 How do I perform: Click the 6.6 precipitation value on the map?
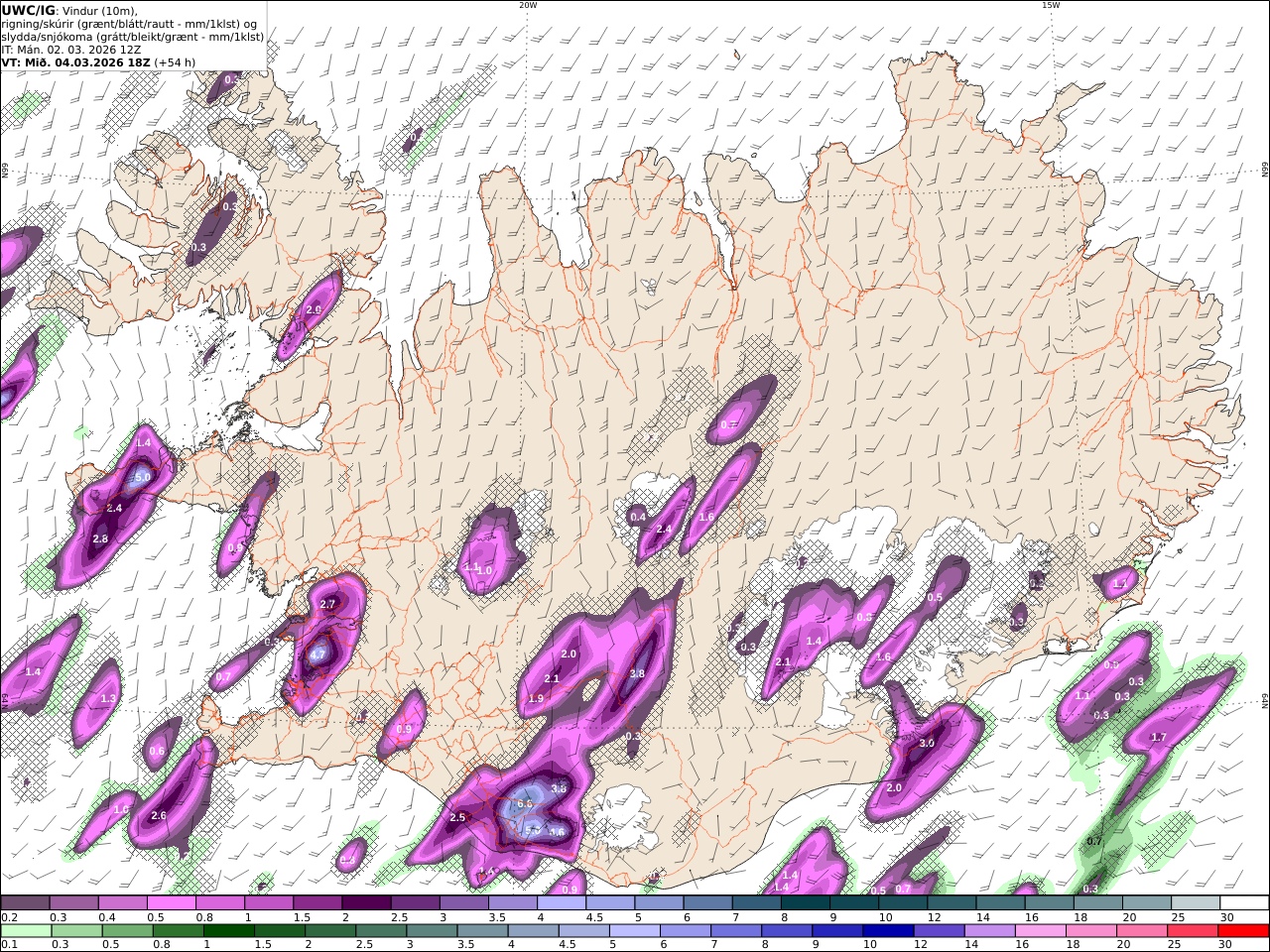(x=526, y=803)
